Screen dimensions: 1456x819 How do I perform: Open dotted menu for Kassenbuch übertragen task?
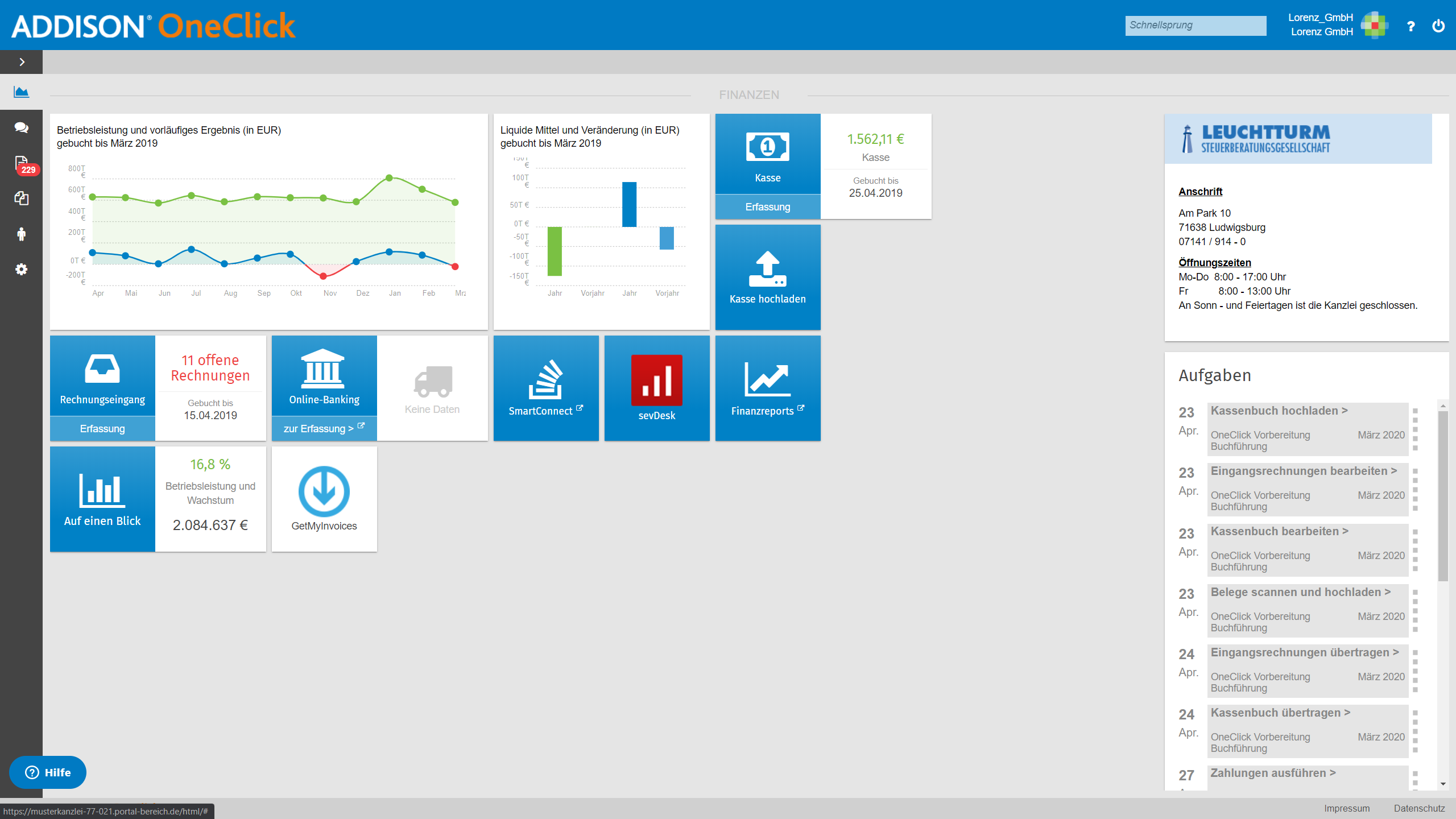pos(1416,731)
